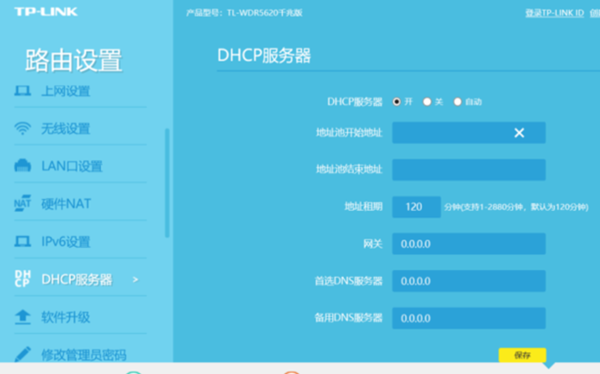600x374 pixels.
Task: Click the 软件升级 upload arrow icon
Action: [x=23, y=317]
